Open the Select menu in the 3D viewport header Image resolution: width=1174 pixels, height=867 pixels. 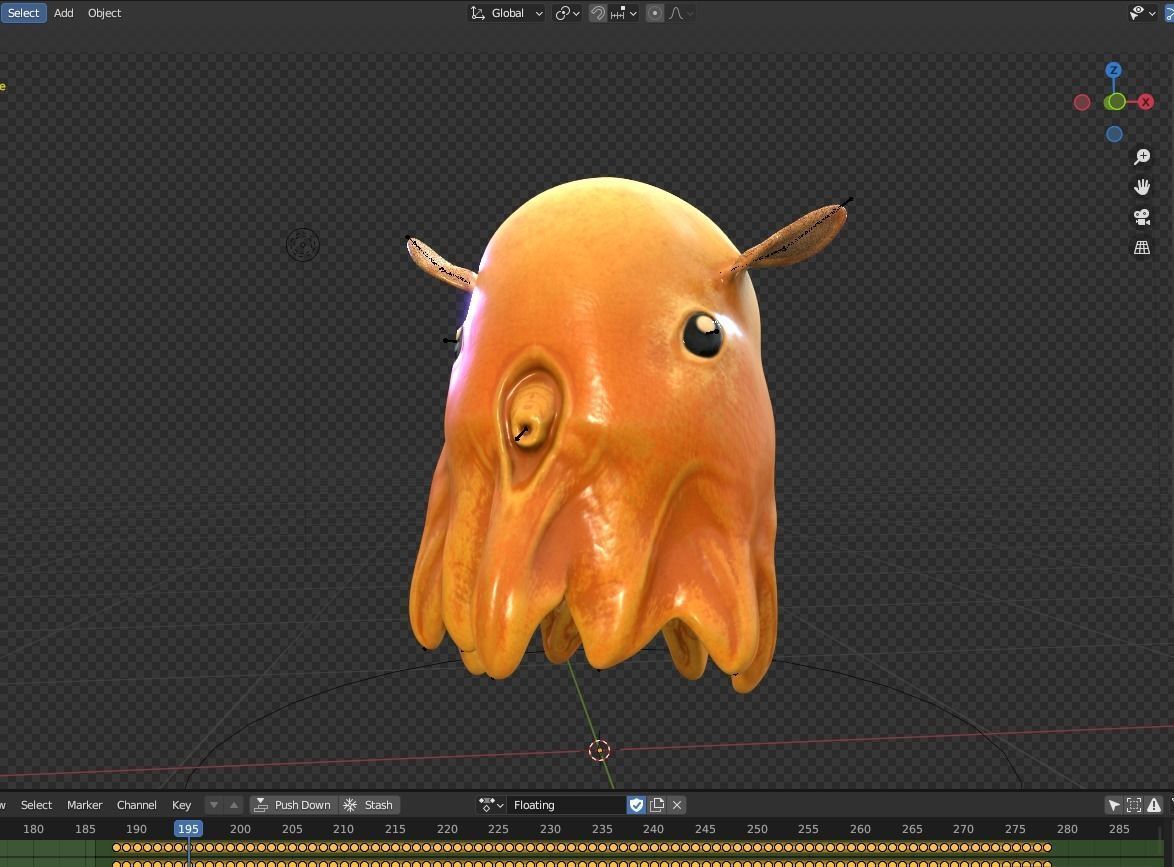point(23,13)
